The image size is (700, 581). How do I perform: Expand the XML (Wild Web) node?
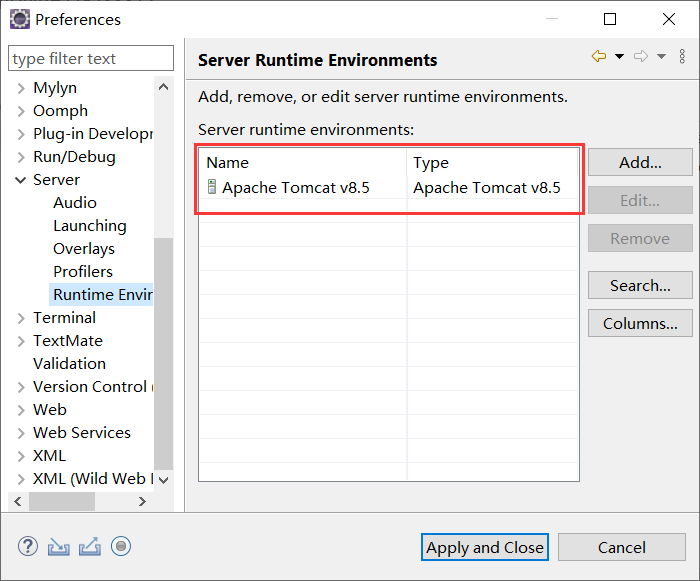(x=21, y=479)
